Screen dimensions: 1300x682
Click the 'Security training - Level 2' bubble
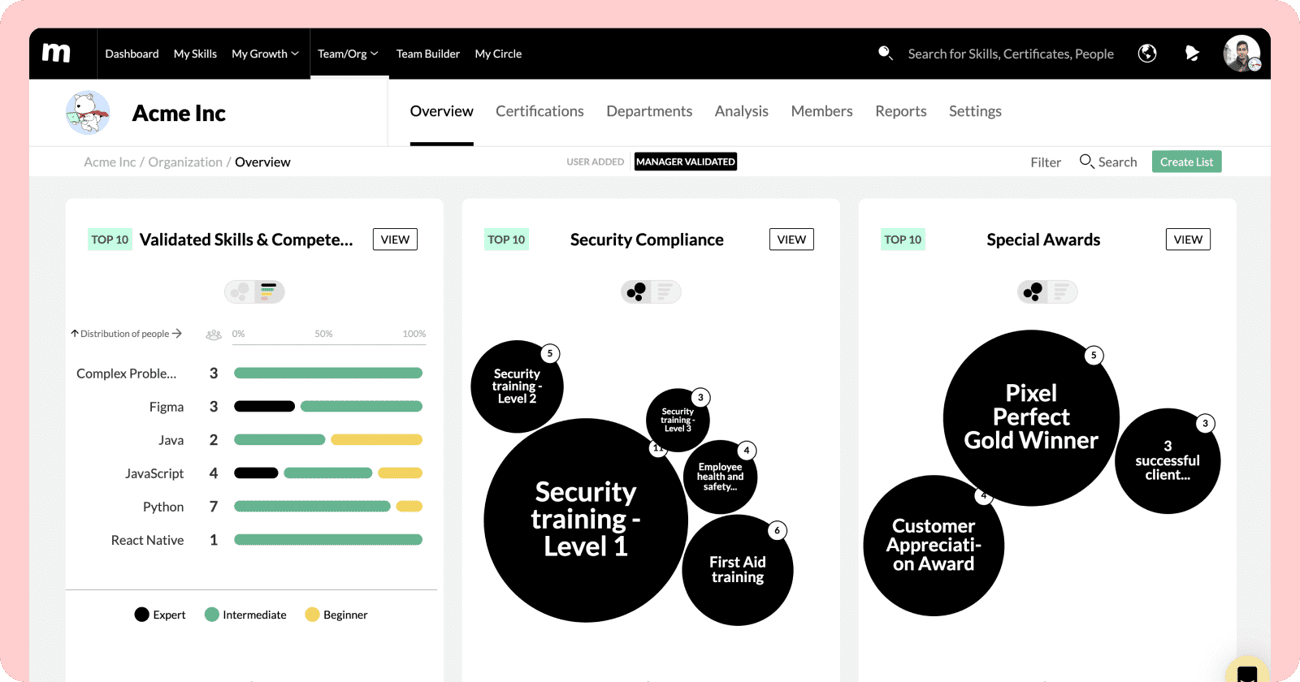(517, 386)
